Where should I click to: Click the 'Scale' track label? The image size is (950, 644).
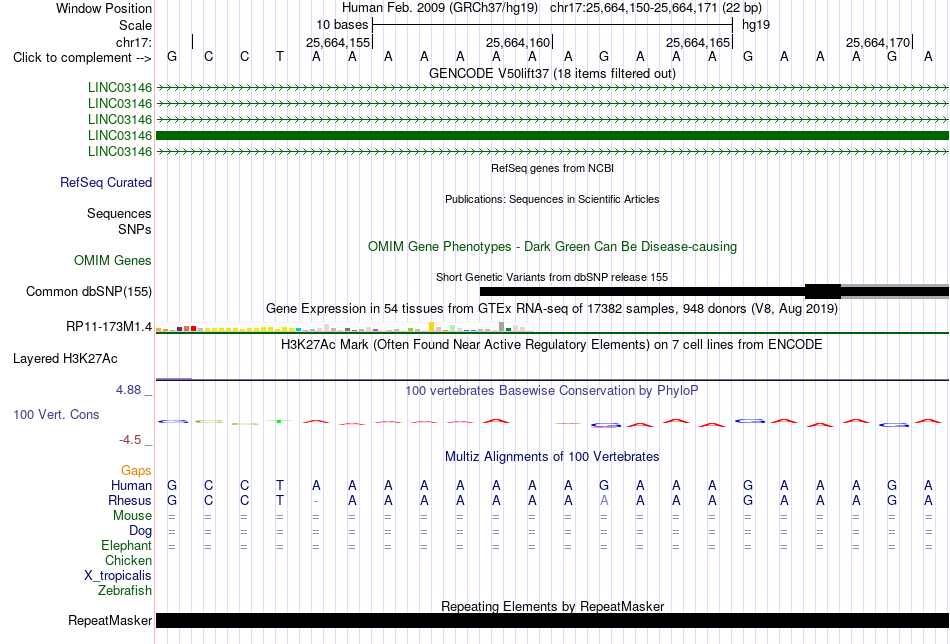[x=135, y=25]
